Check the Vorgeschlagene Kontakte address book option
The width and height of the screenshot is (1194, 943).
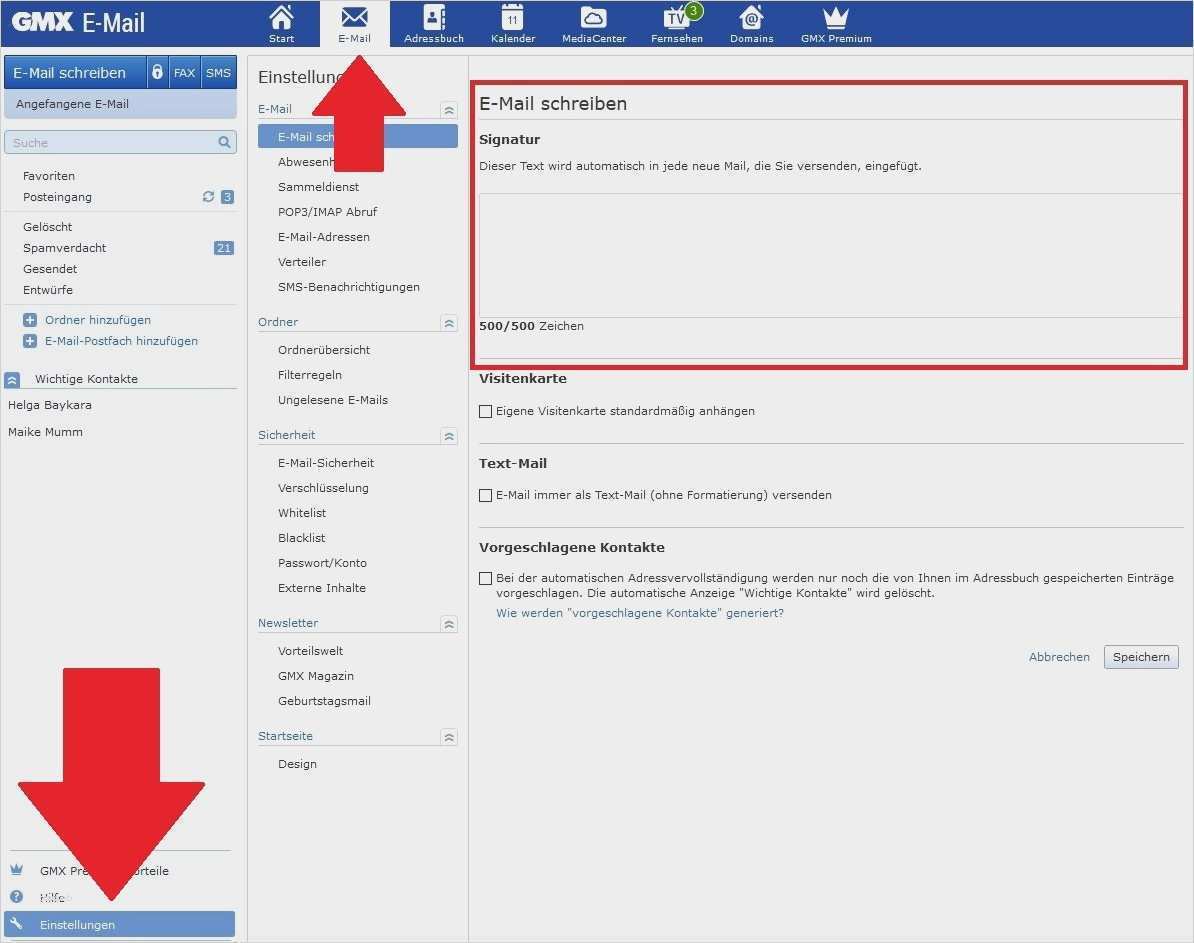[x=485, y=577]
